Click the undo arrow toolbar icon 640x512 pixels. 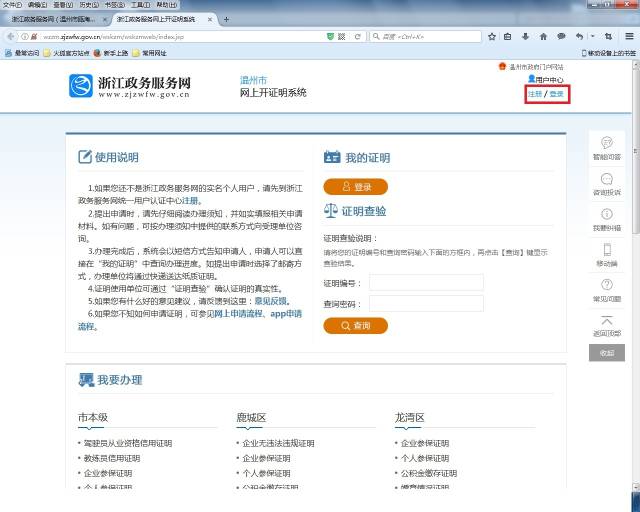579,37
